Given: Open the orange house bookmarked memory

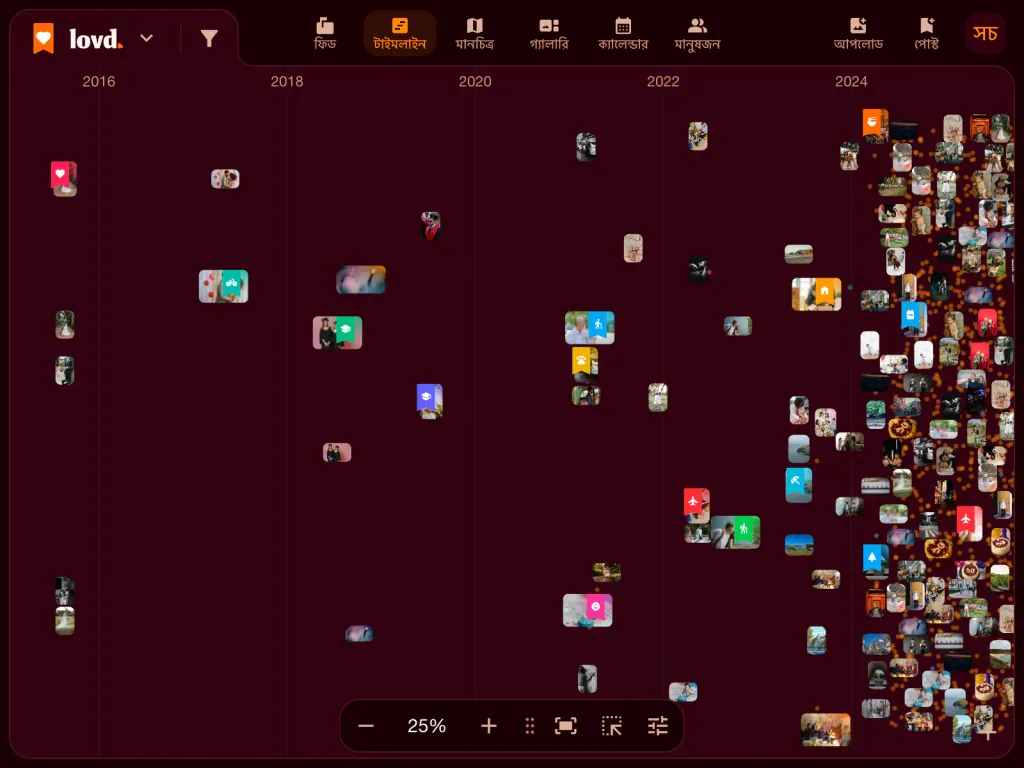Looking at the screenshot, I should tap(816, 294).
